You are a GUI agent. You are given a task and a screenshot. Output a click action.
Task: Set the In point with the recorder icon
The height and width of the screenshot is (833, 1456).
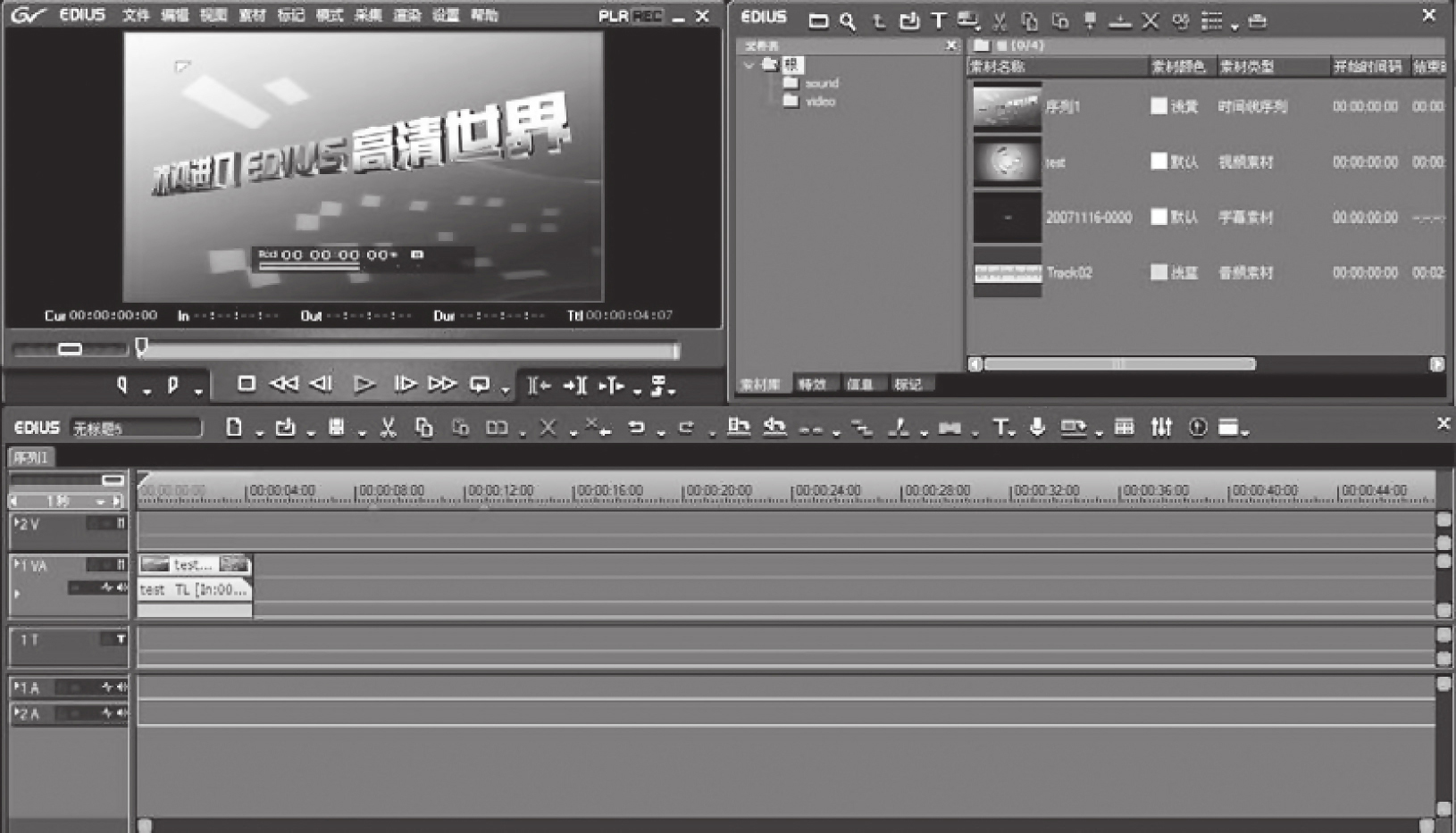click(x=122, y=385)
